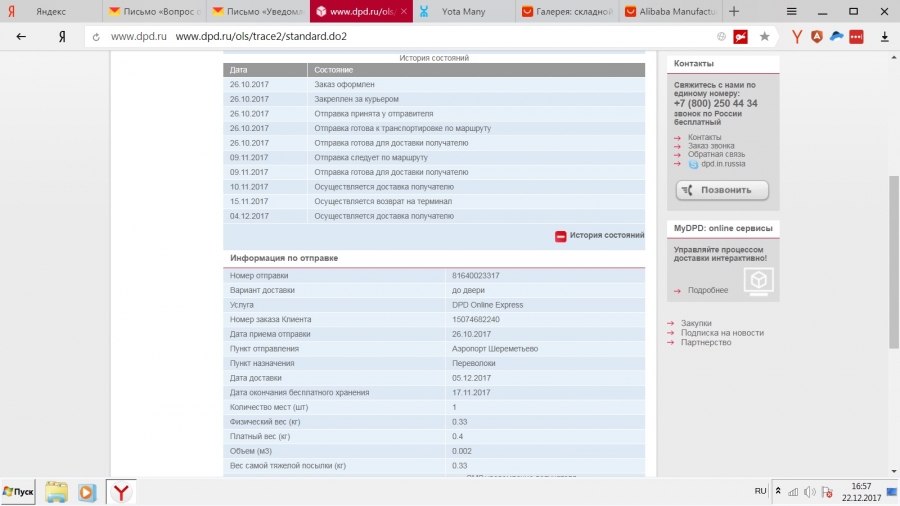This screenshot has width=900, height=506.
Task: Select the 'Закреплен за курьером' status text
Action: click(356, 99)
